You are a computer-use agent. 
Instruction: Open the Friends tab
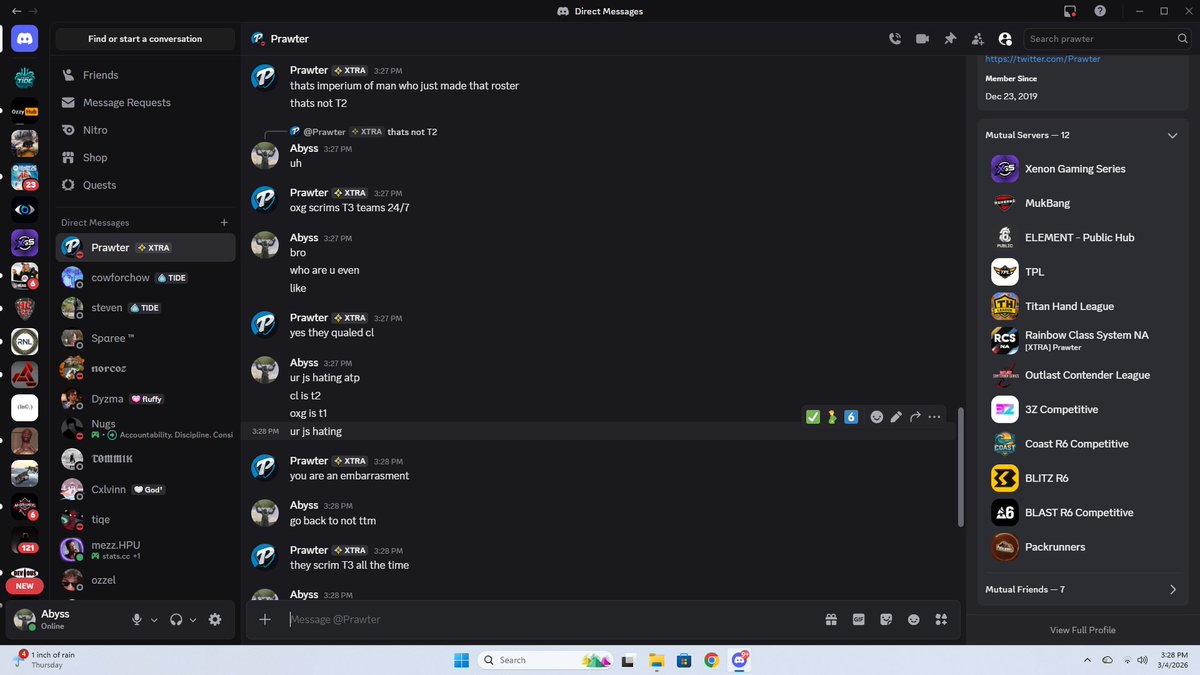(145, 75)
